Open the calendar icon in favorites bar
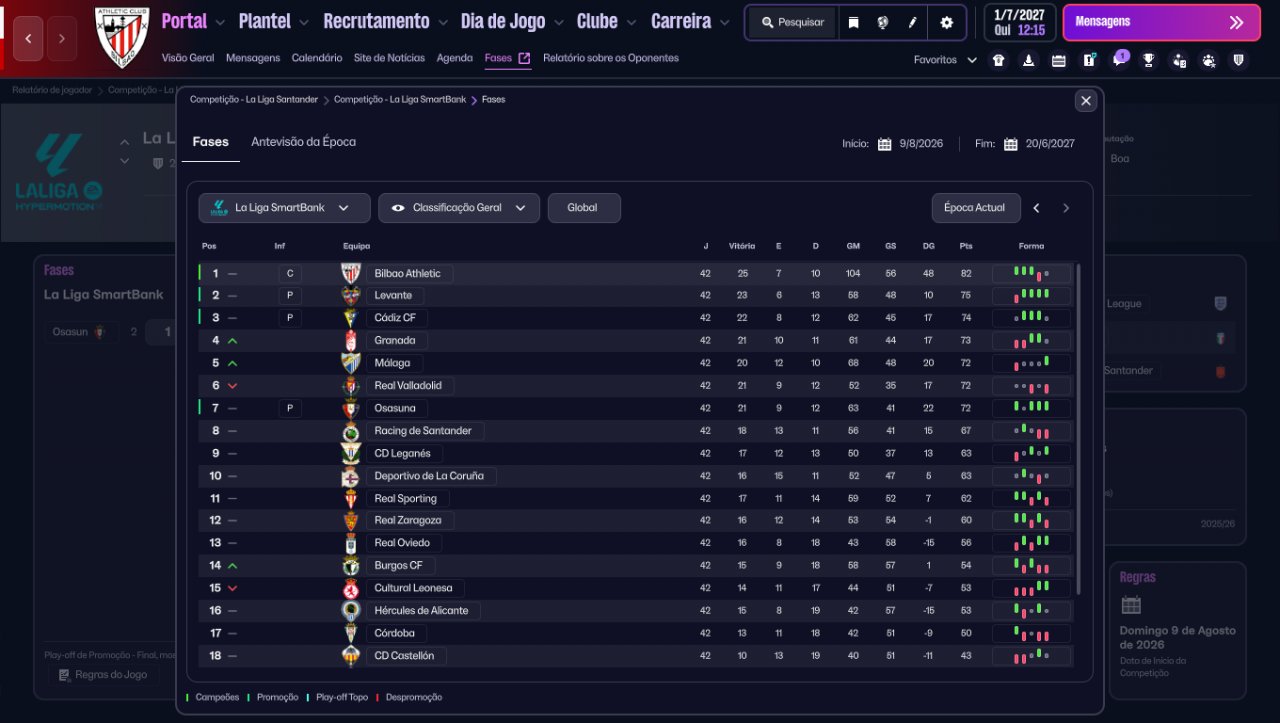Image resolution: width=1280 pixels, height=723 pixels. tap(1059, 60)
